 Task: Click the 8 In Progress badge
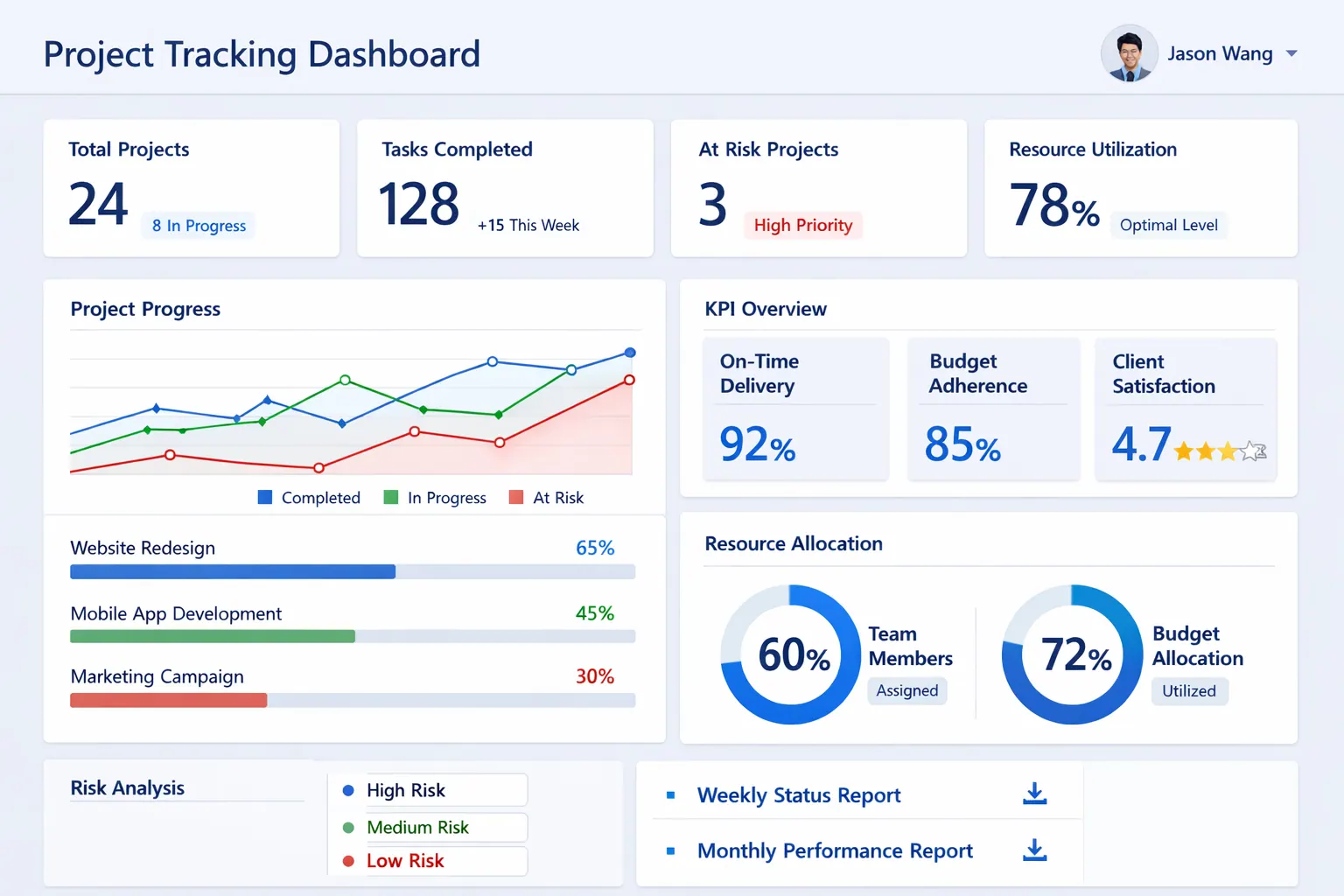coord(198,226)
